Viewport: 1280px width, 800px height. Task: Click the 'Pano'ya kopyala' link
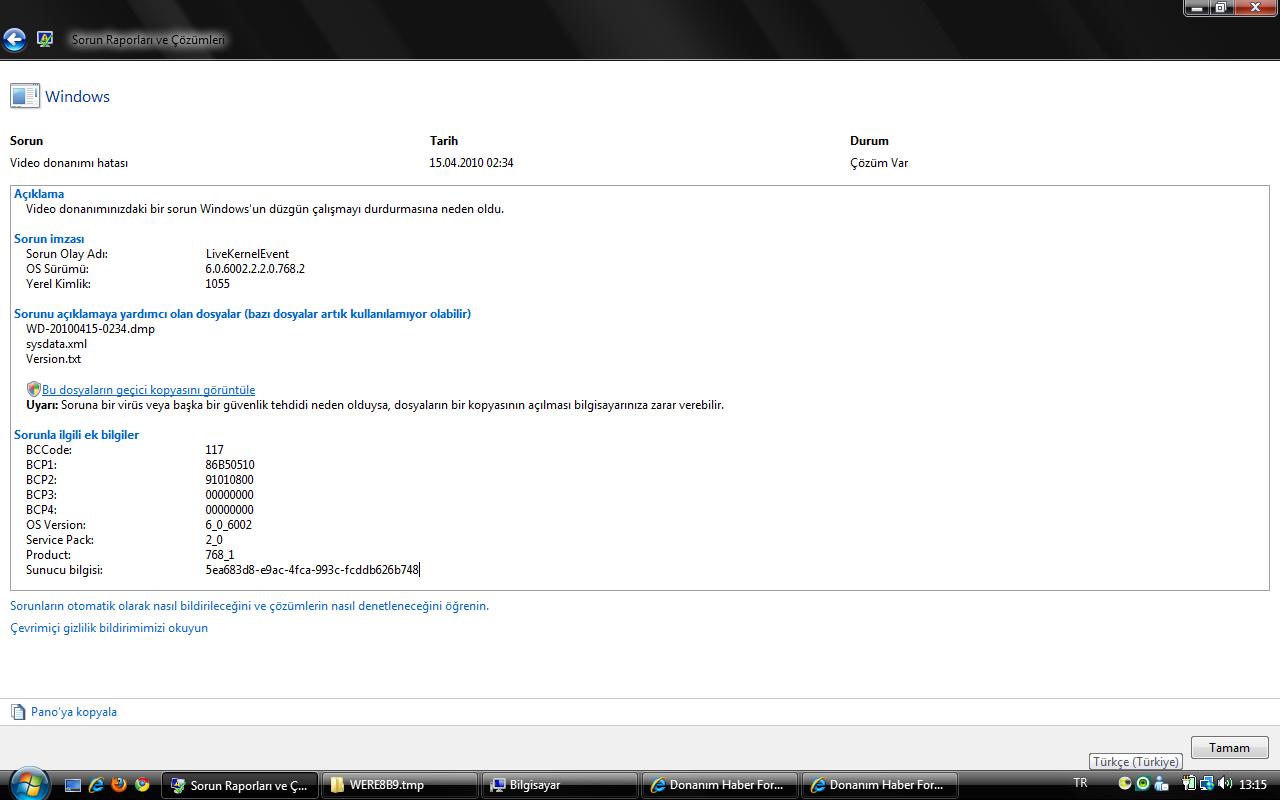tap(74, 712)
